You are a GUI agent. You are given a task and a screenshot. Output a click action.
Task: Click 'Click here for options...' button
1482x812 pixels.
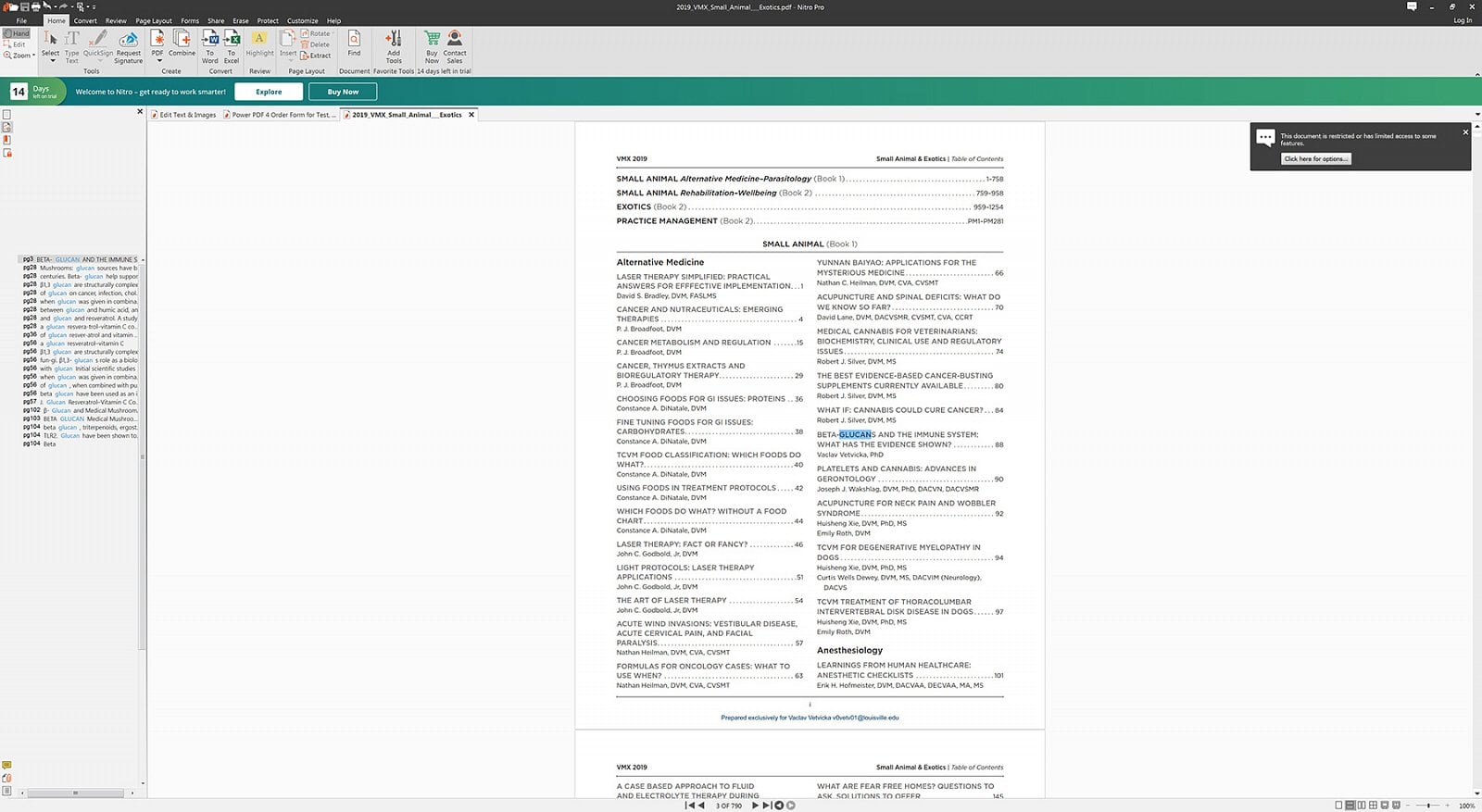[1316, 158]
